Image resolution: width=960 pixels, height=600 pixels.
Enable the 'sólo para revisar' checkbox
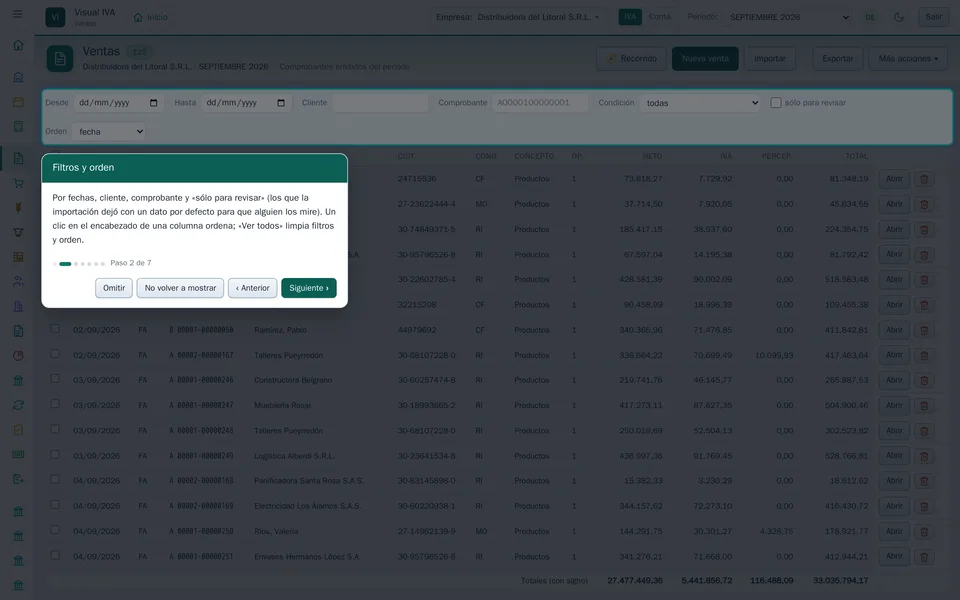coord(776,103)
